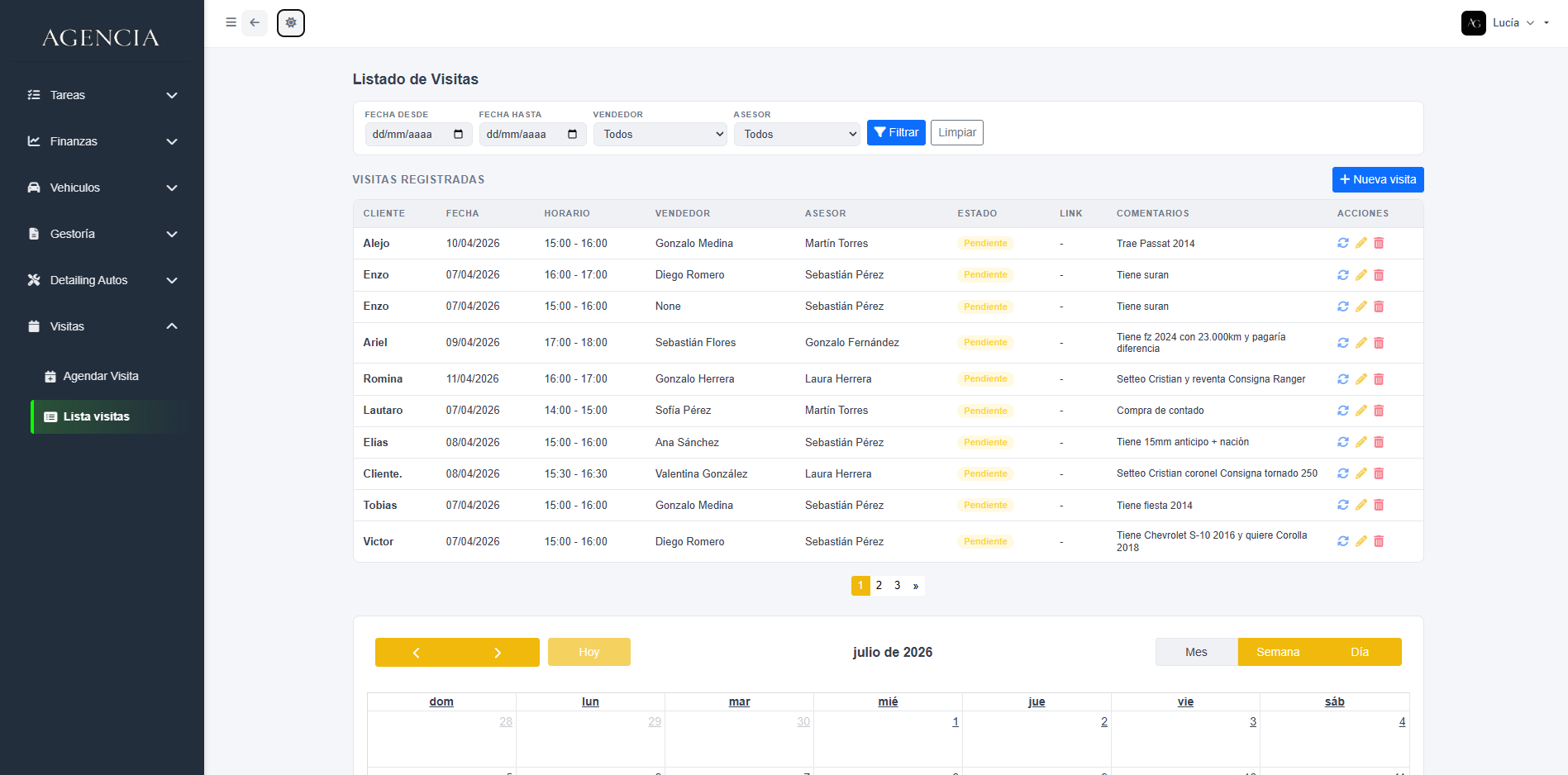Select page 1 in pagination
The width and height of the screenshot is (1568, 775).
pos(860,585)
